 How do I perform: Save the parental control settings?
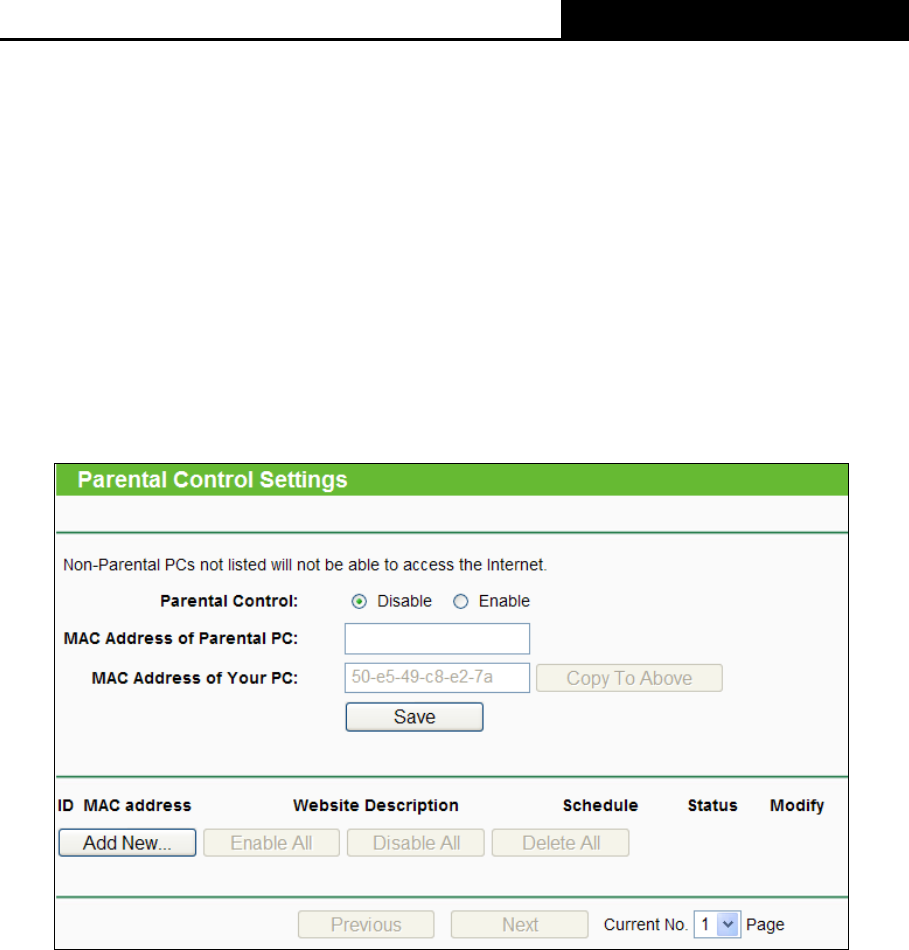pos(415,717)
